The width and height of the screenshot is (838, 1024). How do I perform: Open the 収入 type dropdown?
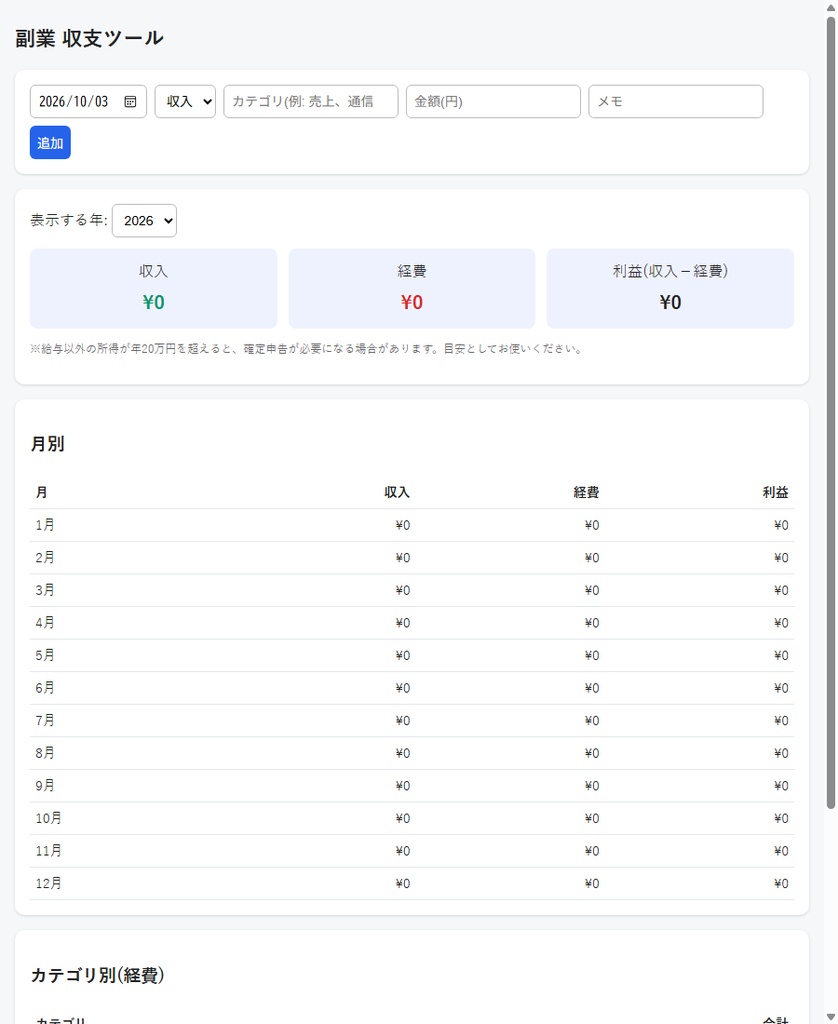click(x=185, y=101)
